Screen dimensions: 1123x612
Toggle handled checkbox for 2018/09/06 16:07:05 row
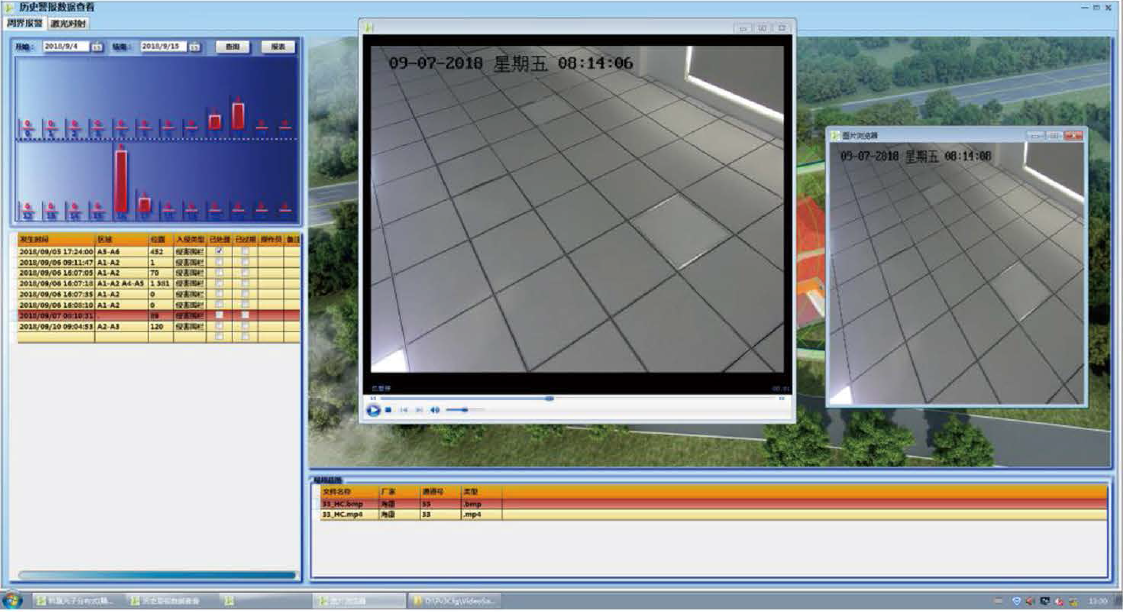pos(219,273)
